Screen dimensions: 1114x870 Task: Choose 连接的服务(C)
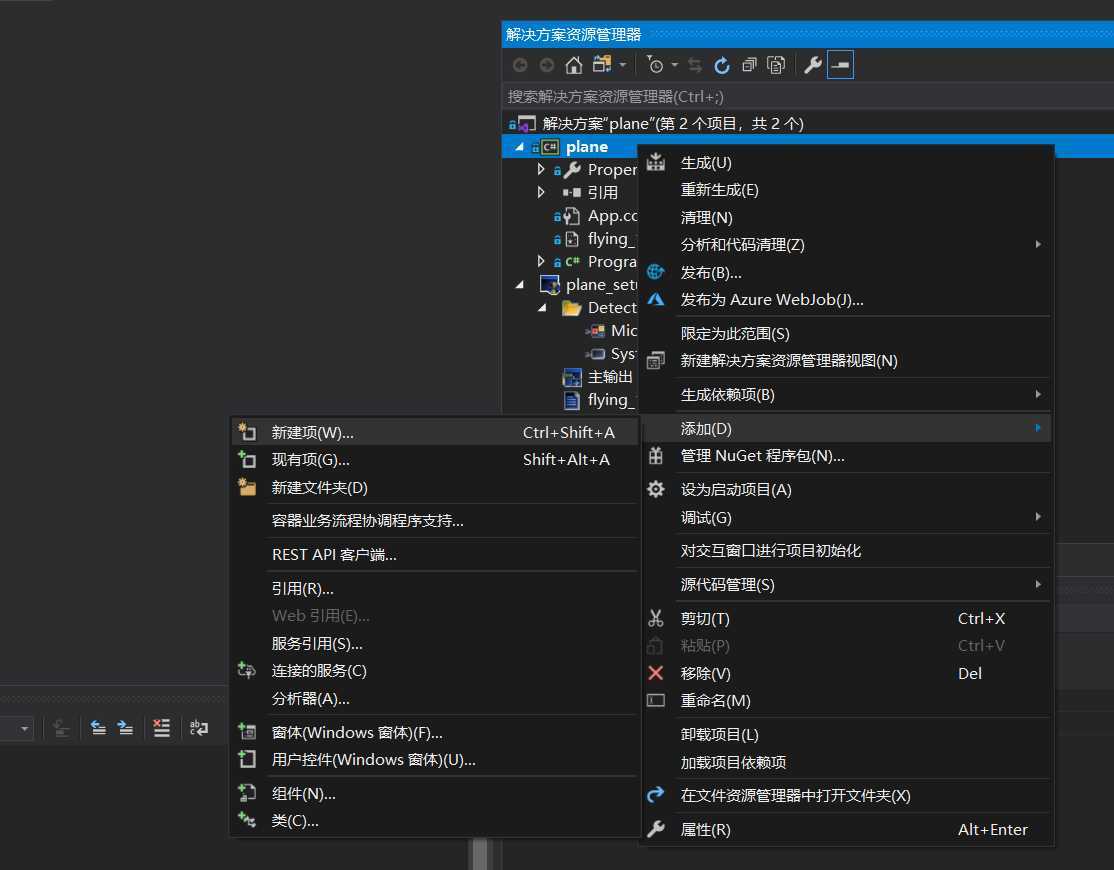[435, 671]
